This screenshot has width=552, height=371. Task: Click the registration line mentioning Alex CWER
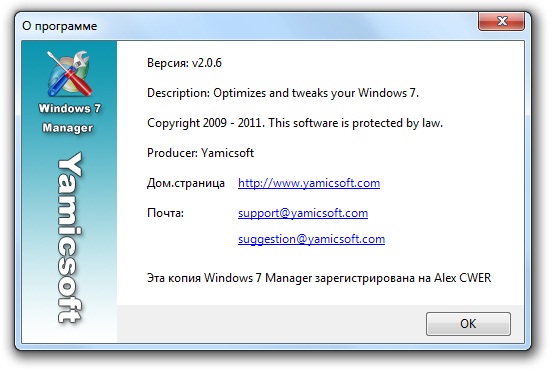[319, 278]
